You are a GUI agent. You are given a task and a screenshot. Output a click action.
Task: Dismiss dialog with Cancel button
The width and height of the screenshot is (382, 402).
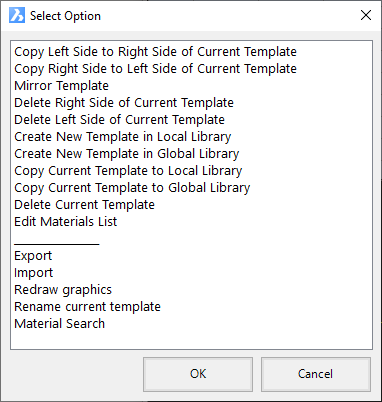point(316,374)
